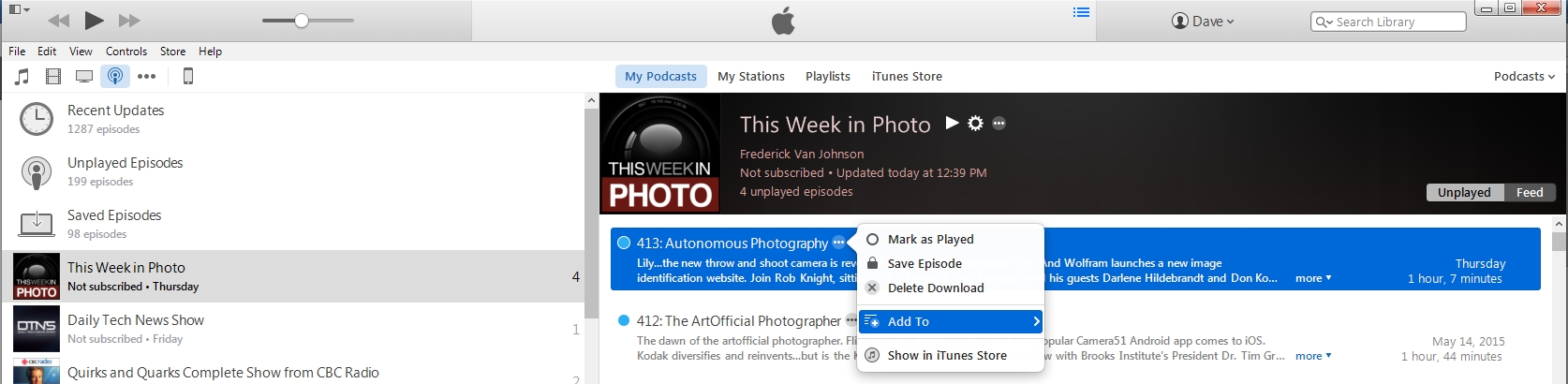
Task: Open the Up Next list icon
Action: pos(1081,12)
